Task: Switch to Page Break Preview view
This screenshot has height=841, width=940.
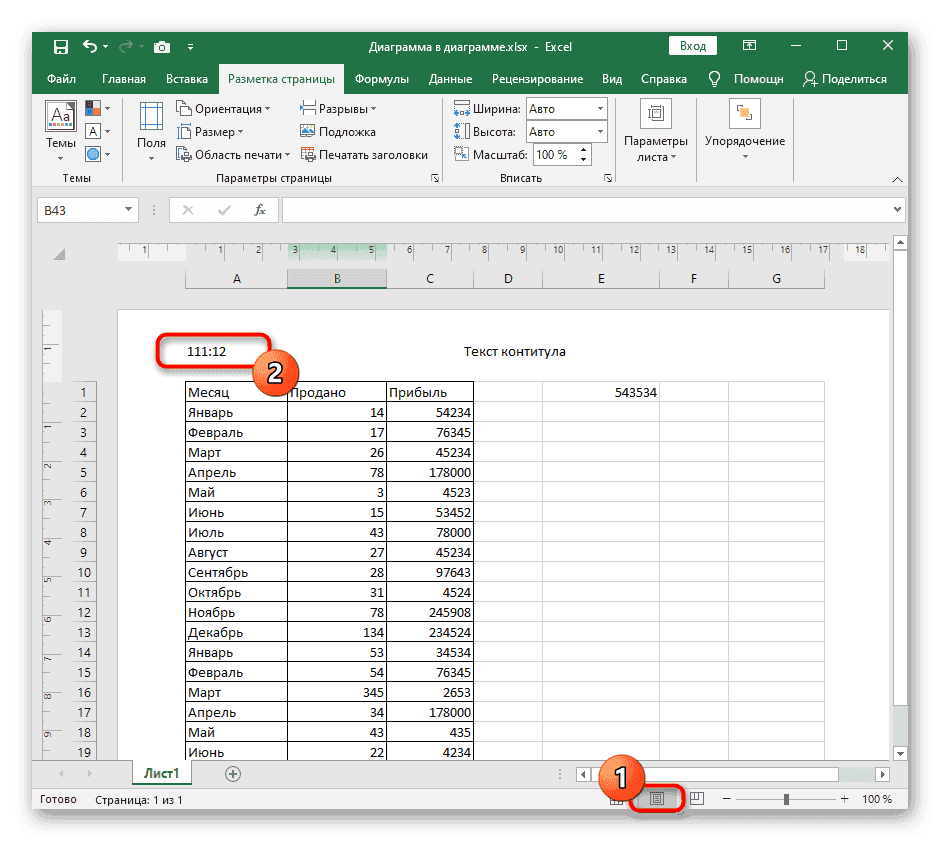Action: (698, 799)
